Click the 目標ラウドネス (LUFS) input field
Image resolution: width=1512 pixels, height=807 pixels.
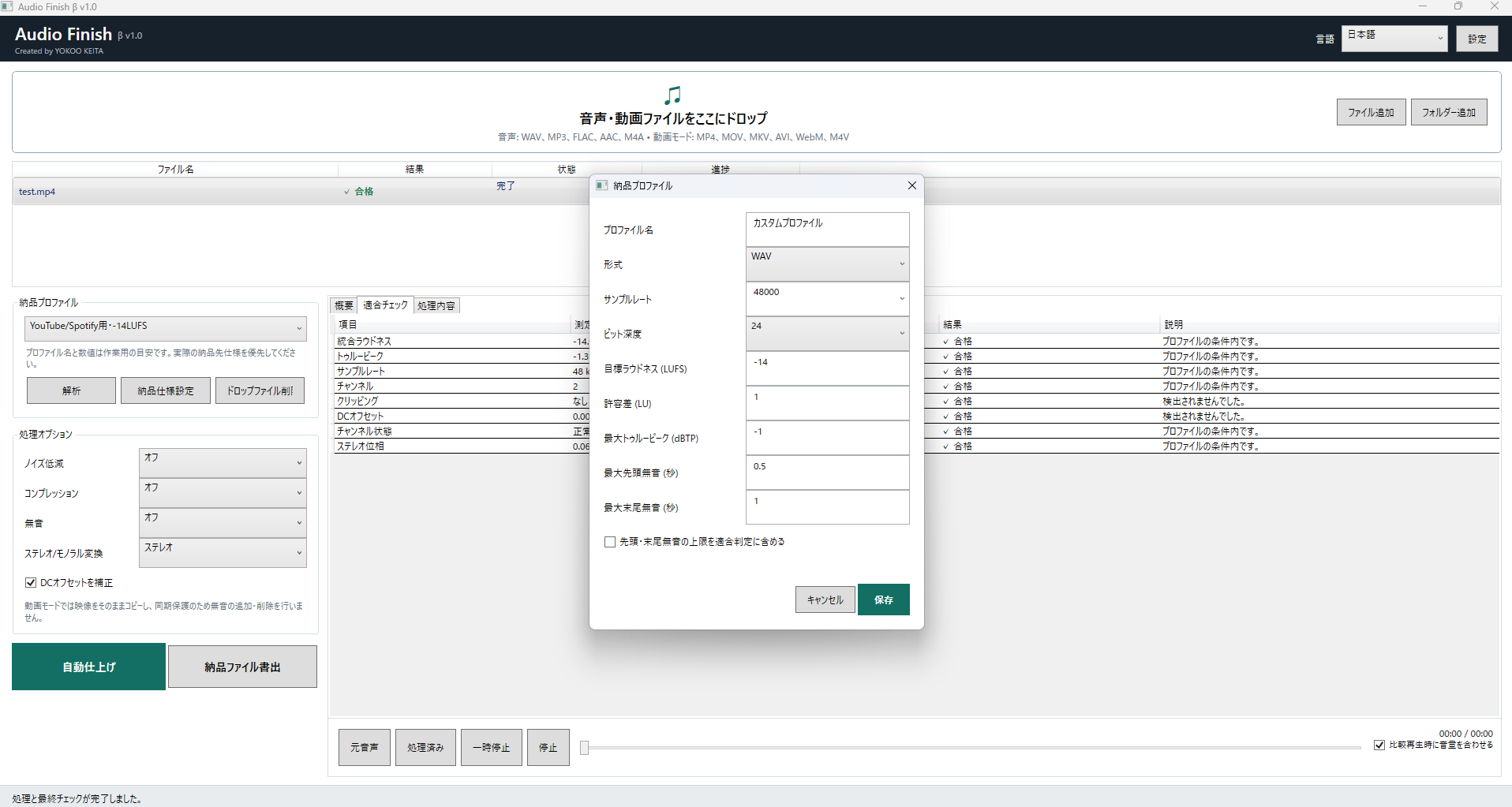point(827,368)
